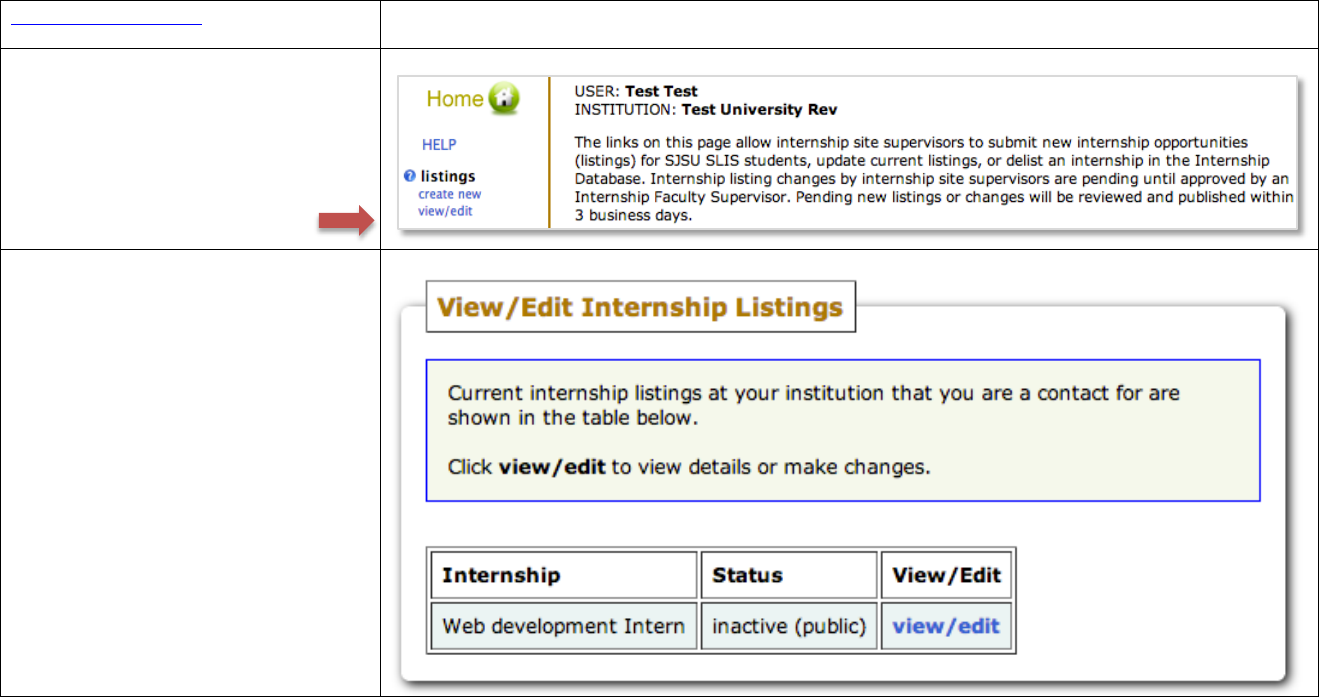
Task: Click the blue question mark beside listings
Action: click(409, 177)
